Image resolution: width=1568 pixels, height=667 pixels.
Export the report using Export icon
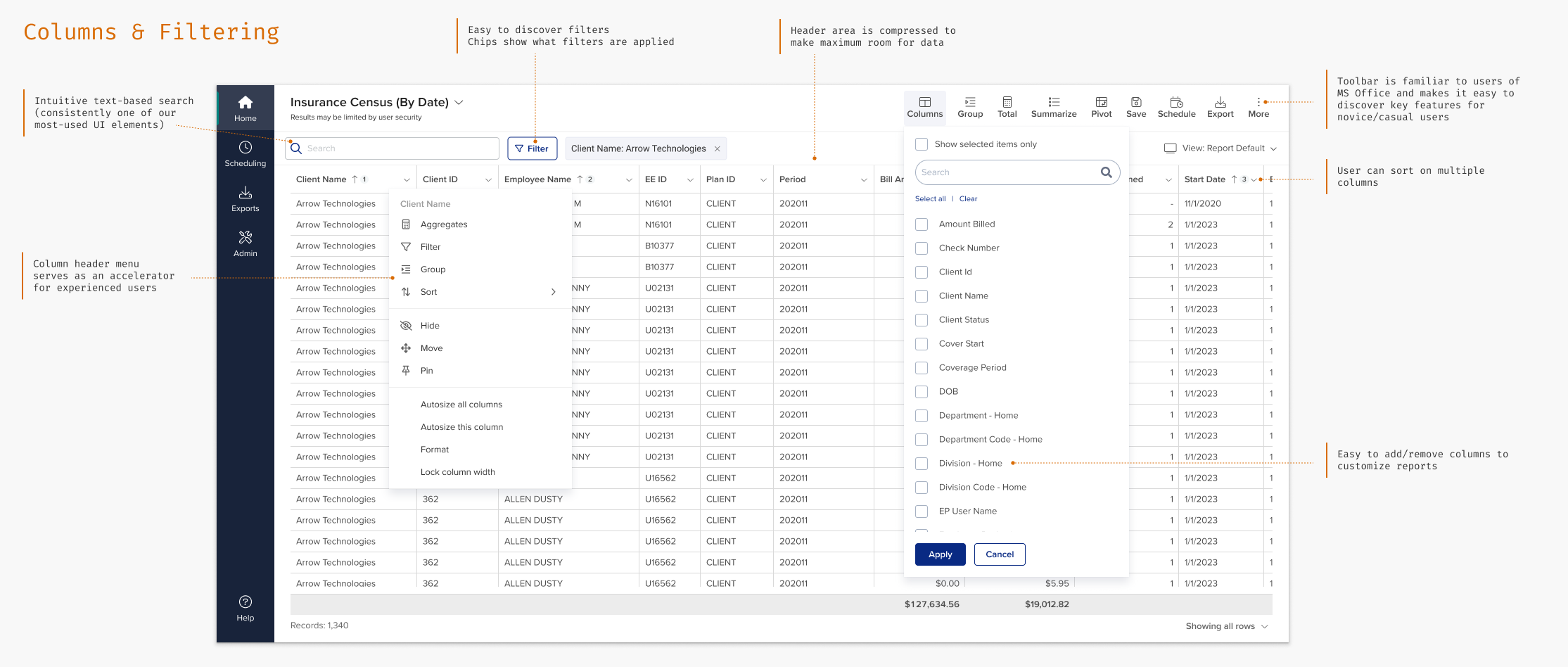(1220, 107)
